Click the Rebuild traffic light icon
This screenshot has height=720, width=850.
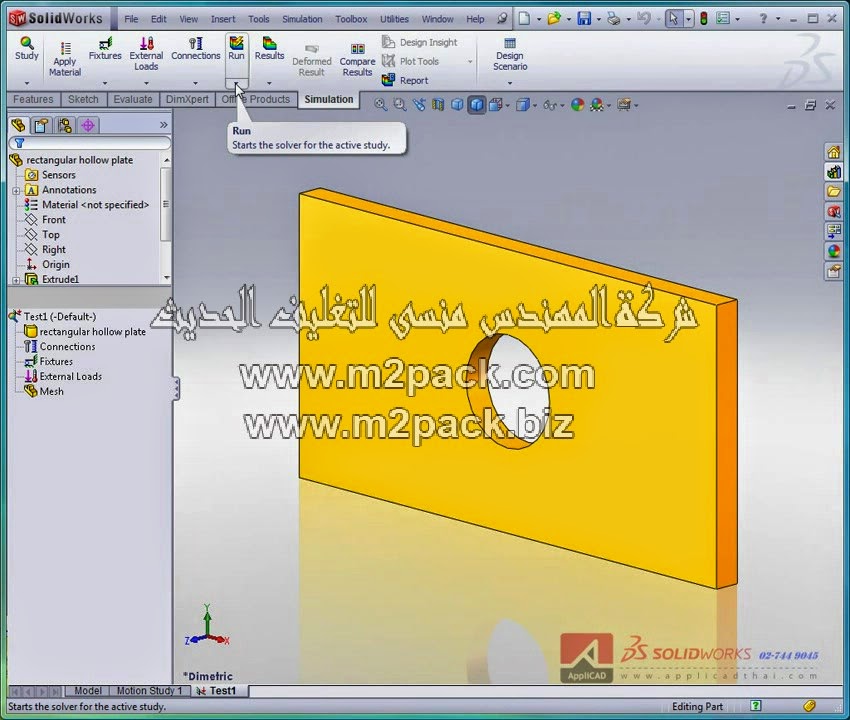(x=704, y=19)
